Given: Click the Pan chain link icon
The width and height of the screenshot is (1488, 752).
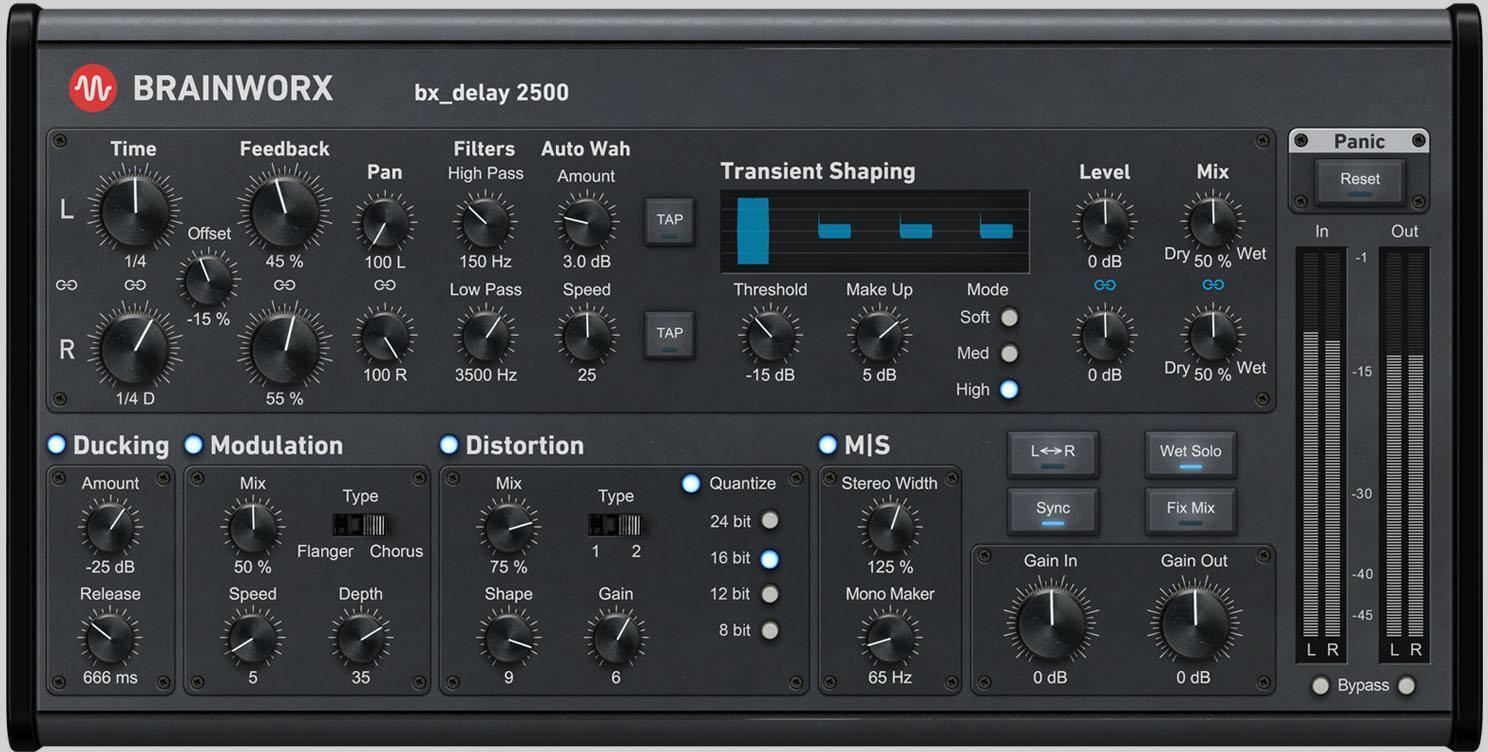Looking at the screenshot, I should tap(385, 284).
